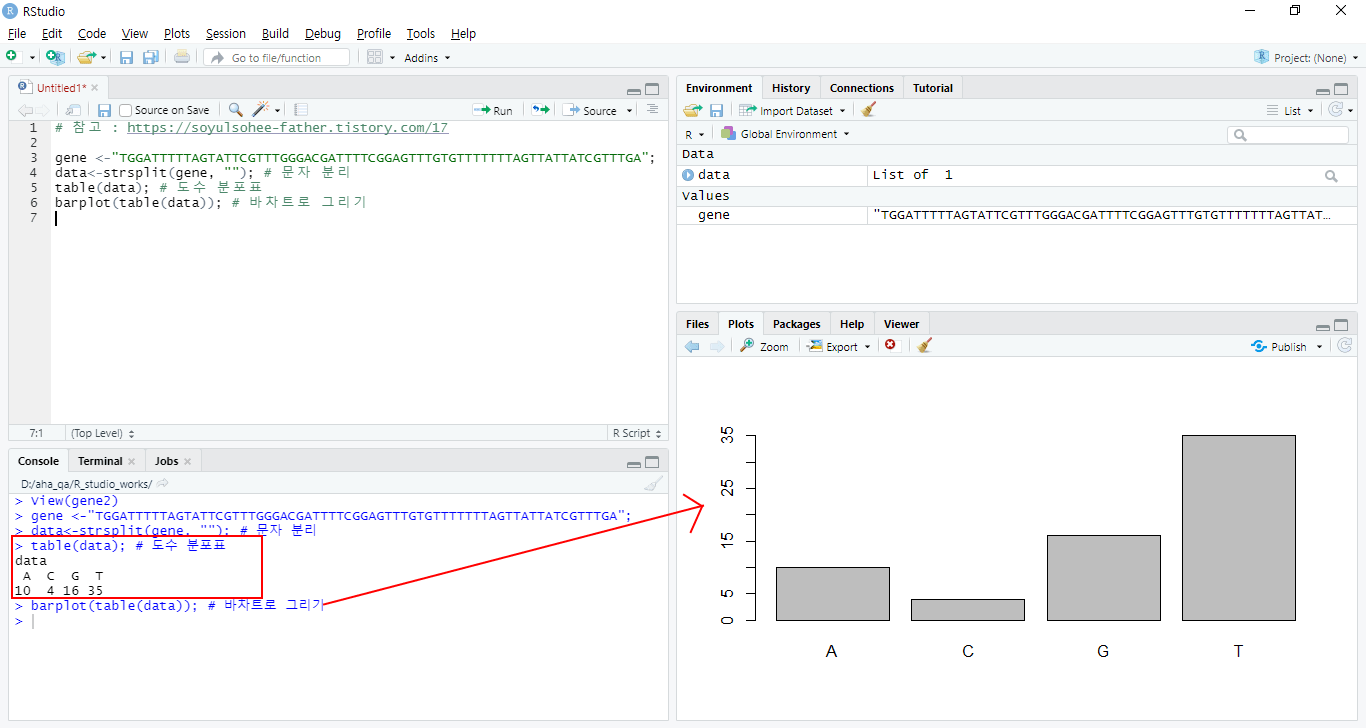This screenshot has height=728, width=1366.
Task: Remove the current plot with red X icon
Action: tap(890, 346)
